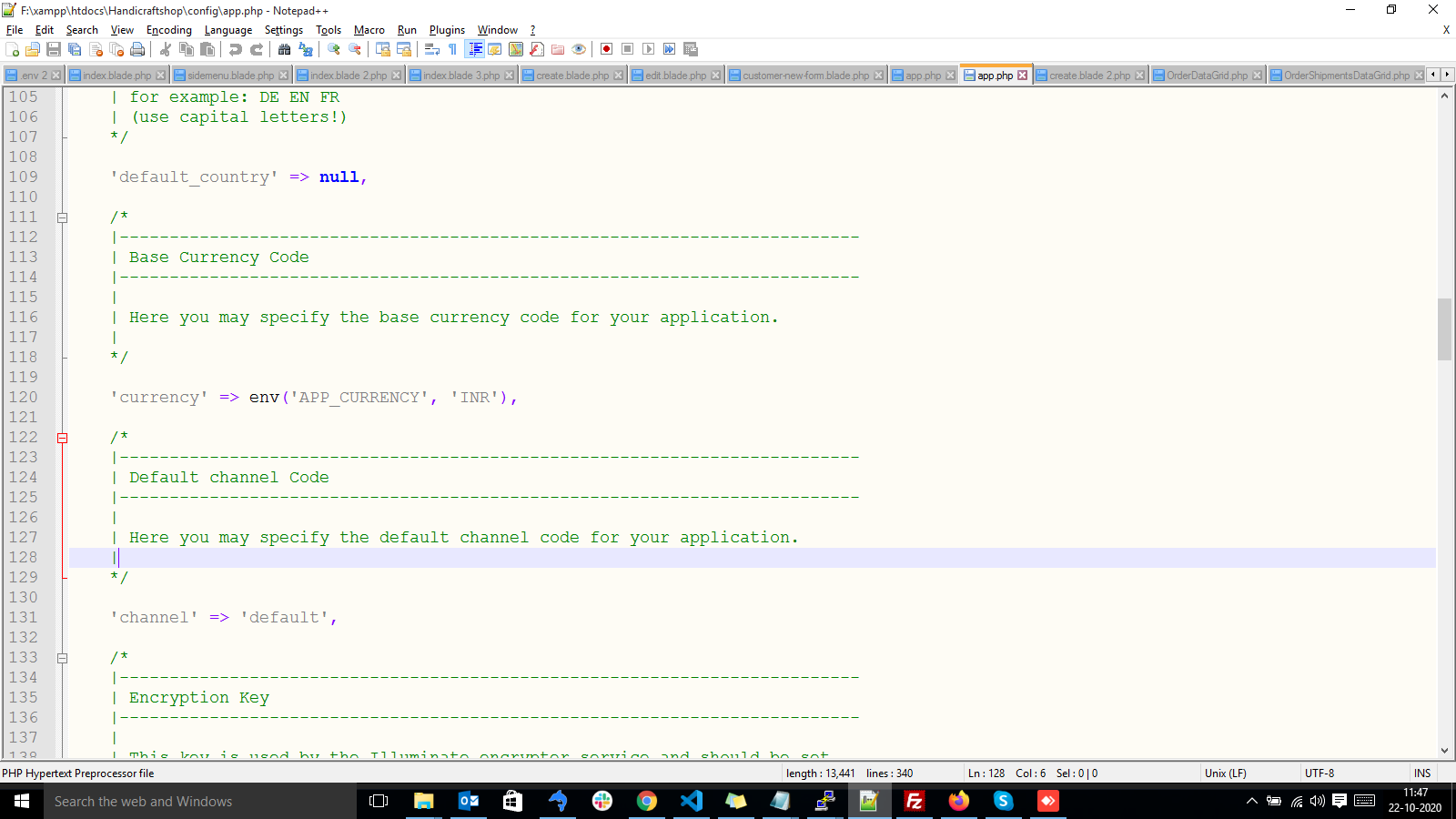Open the File menu

(x=15, y=30)
